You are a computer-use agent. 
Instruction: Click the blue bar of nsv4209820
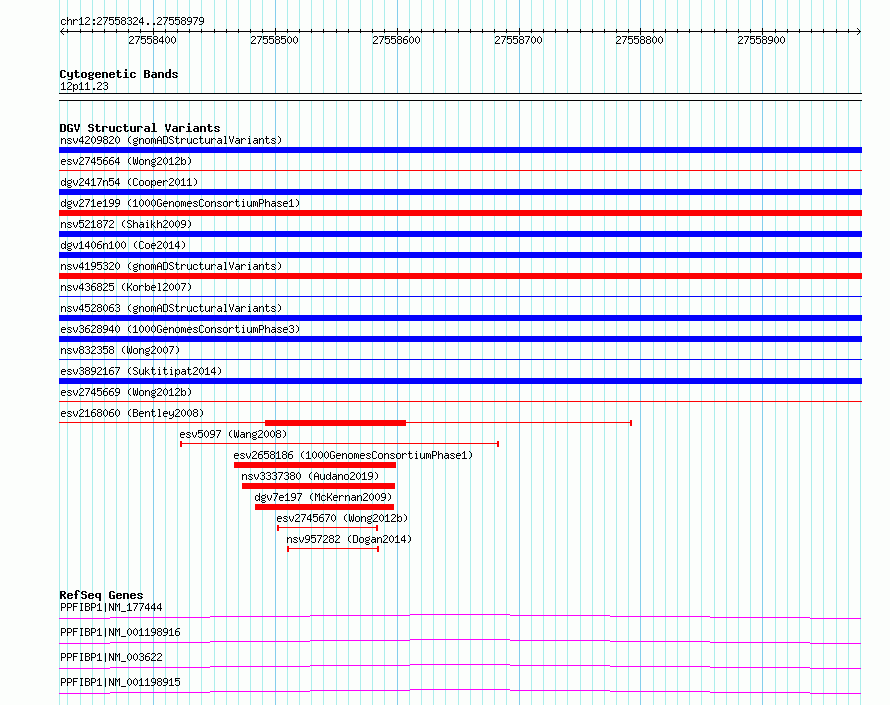pos(460,150)
